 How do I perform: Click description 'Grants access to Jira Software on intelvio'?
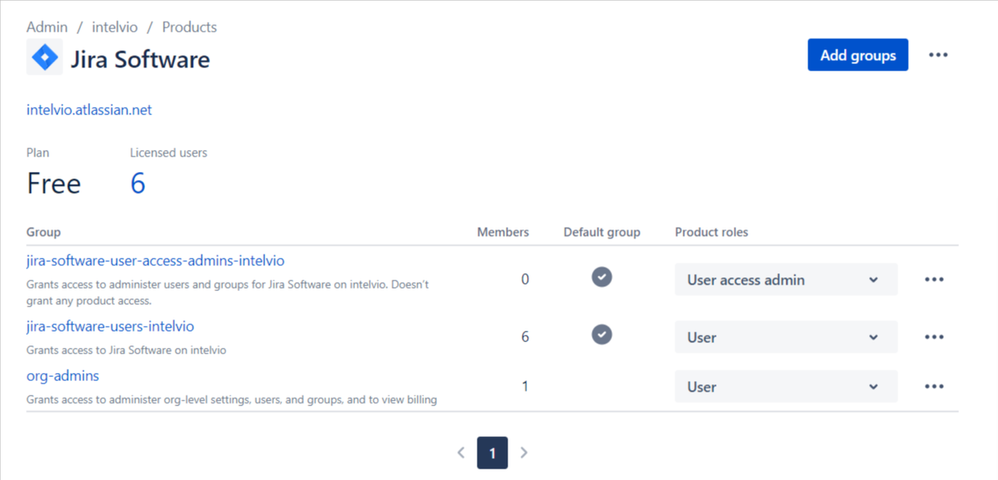pos(126,350)
